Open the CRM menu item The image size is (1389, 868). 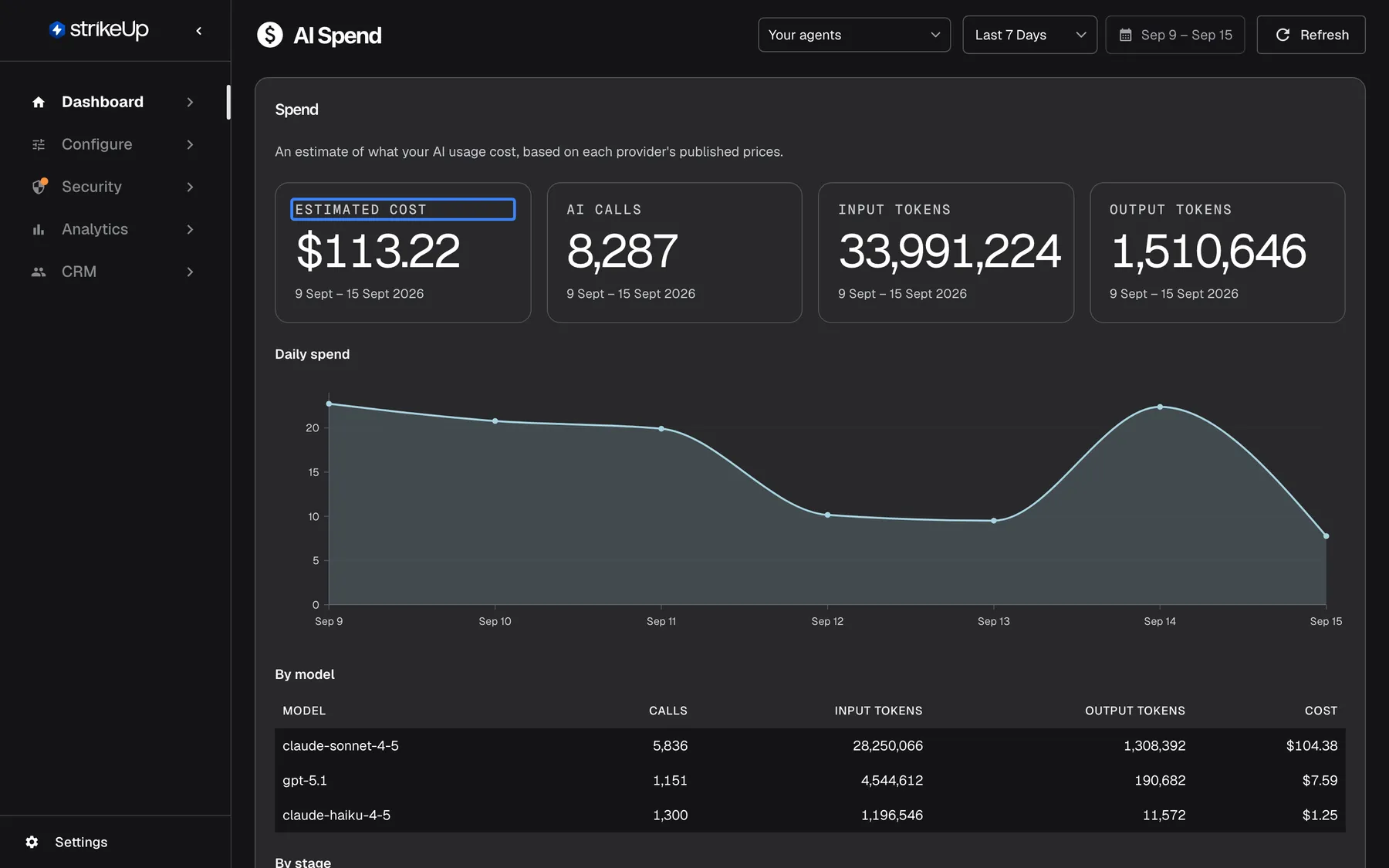pyautogui.click(x=113, y=272)
